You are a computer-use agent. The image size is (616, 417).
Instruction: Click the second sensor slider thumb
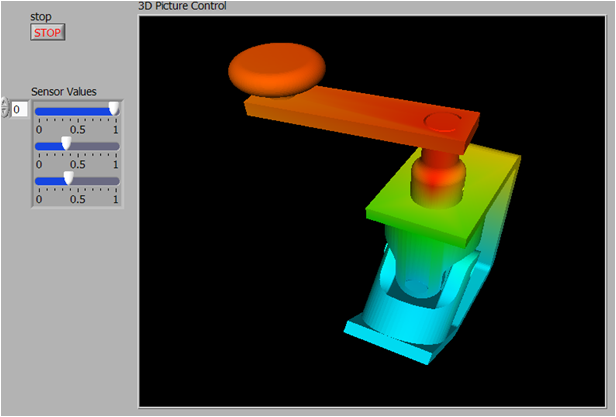coord(66,144)
